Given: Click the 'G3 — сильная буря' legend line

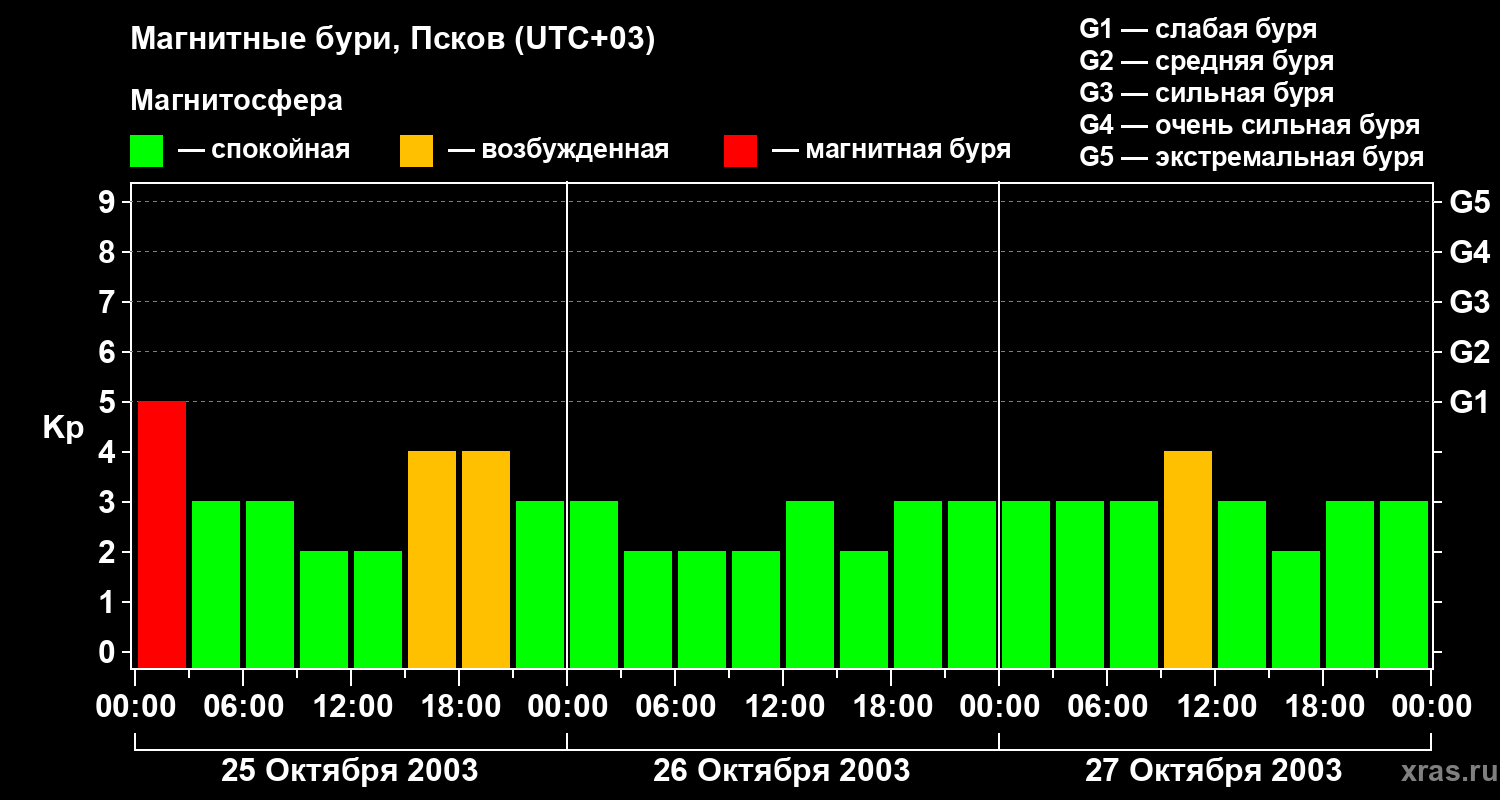Looking at the screenshot, I should pos(1207,93).
